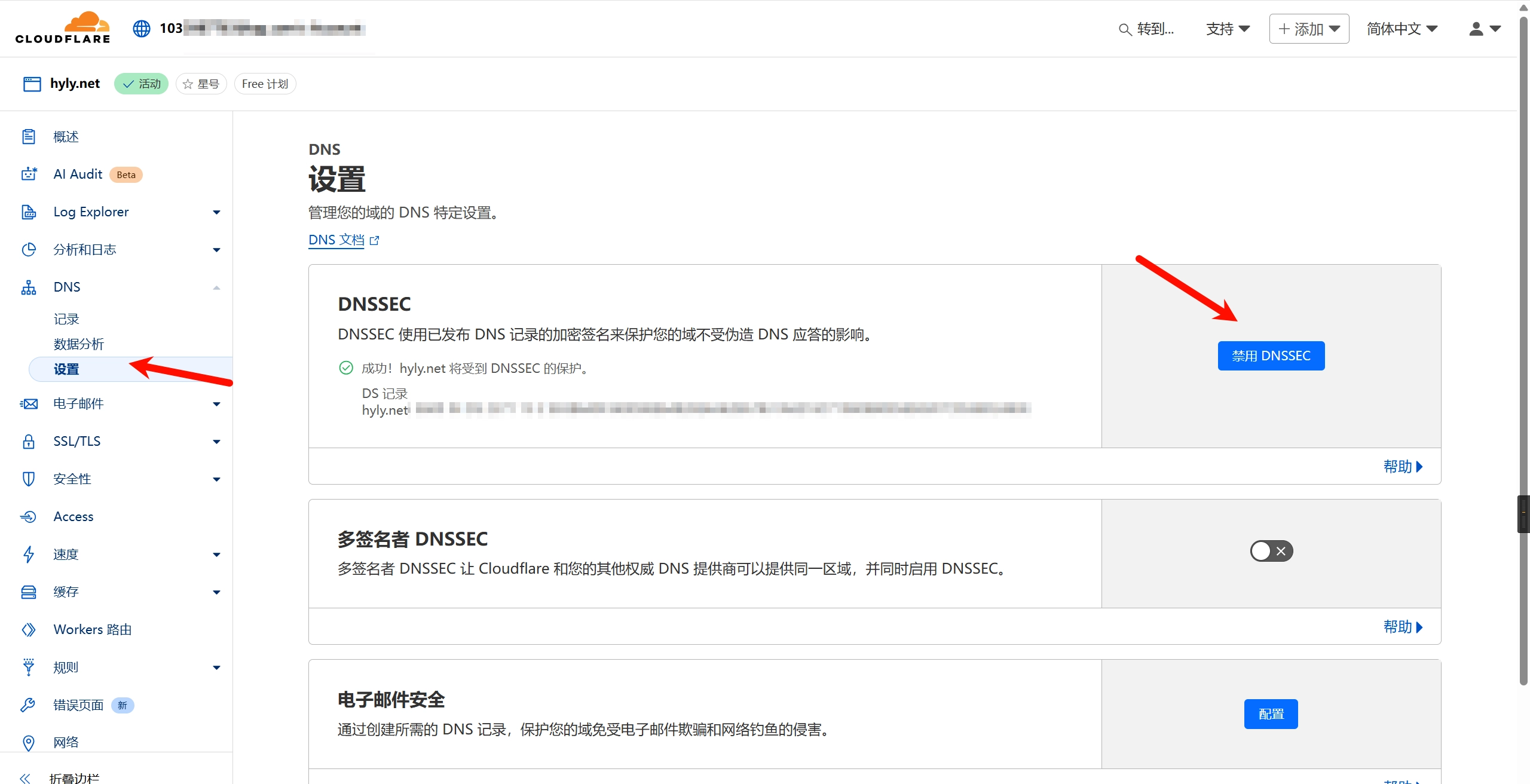Expand the Log Explorer submenu arrow
This screenshot has width=1530, height=784.
(216, 212)
